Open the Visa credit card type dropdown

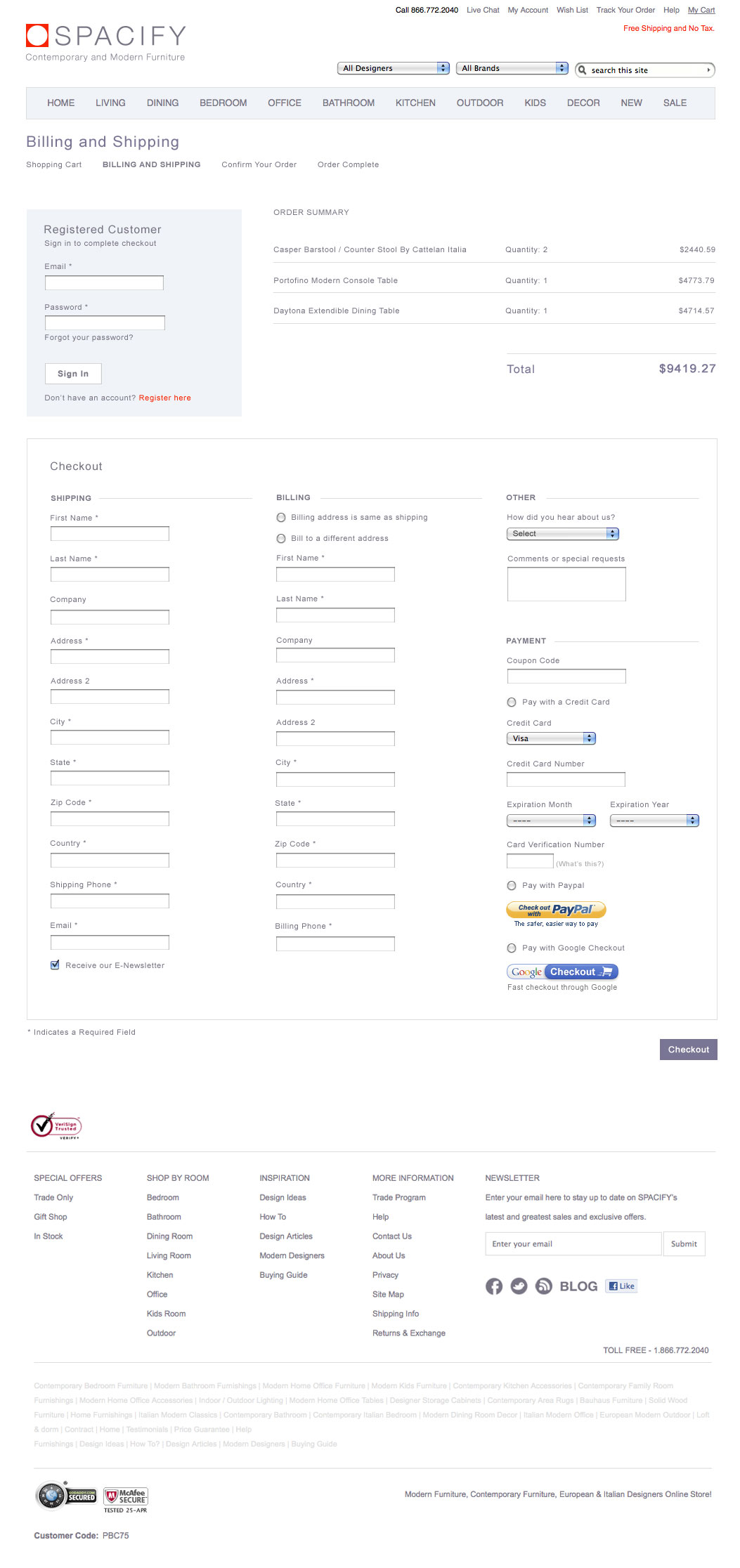tap(551, 738)
